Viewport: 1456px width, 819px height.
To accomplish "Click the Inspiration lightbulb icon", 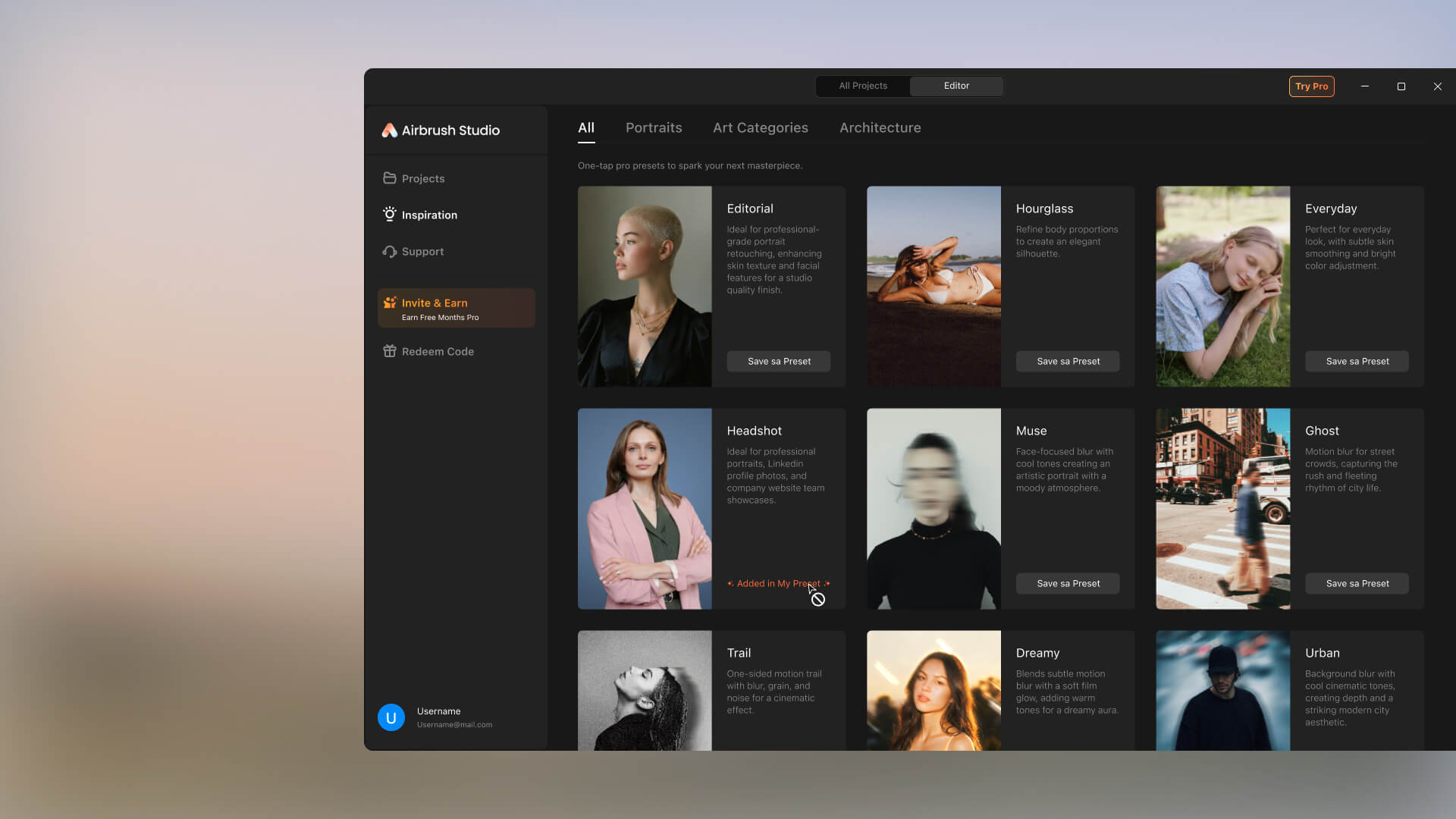I will coord(390,215).
